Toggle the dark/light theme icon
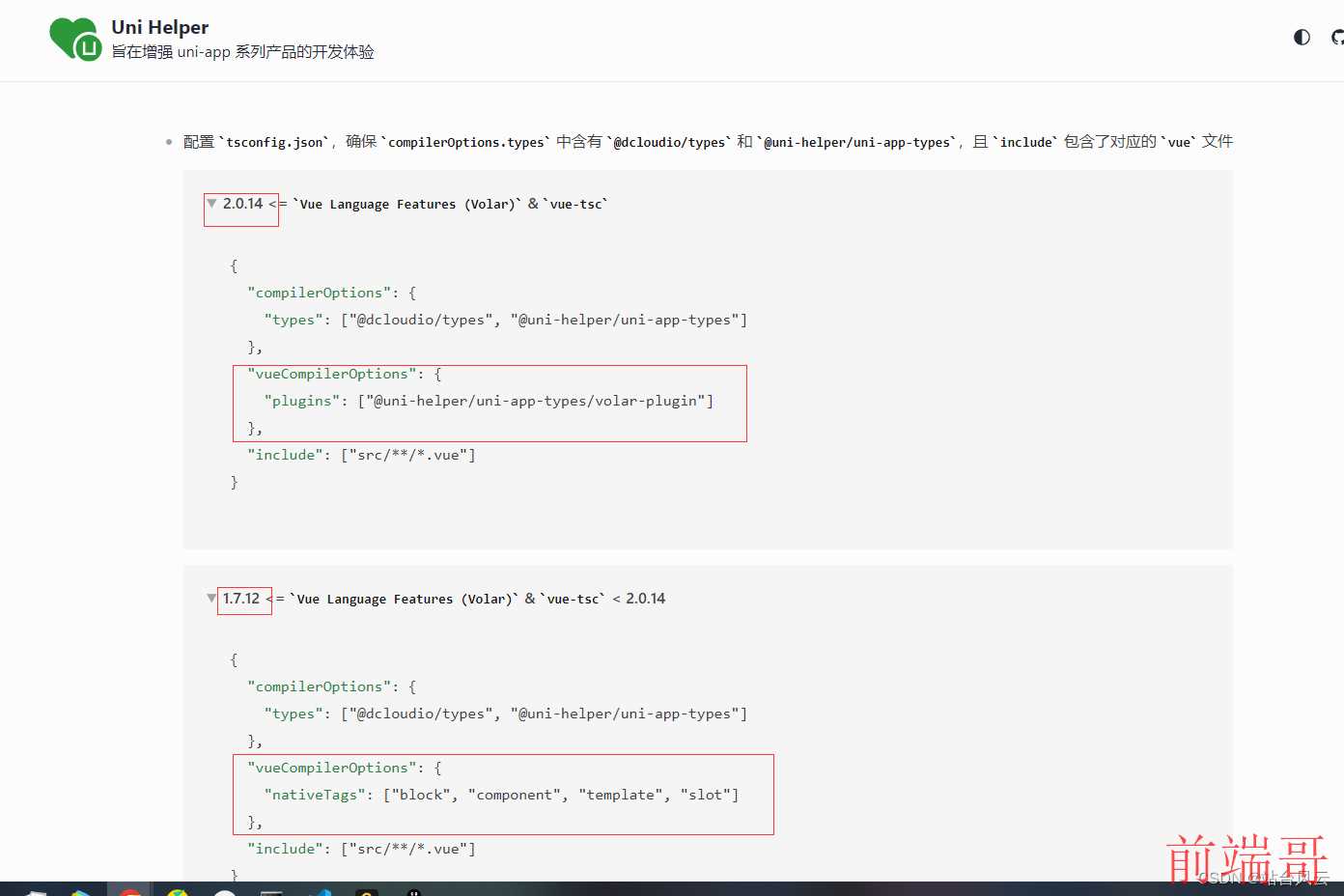 [x=1302, y=38]
